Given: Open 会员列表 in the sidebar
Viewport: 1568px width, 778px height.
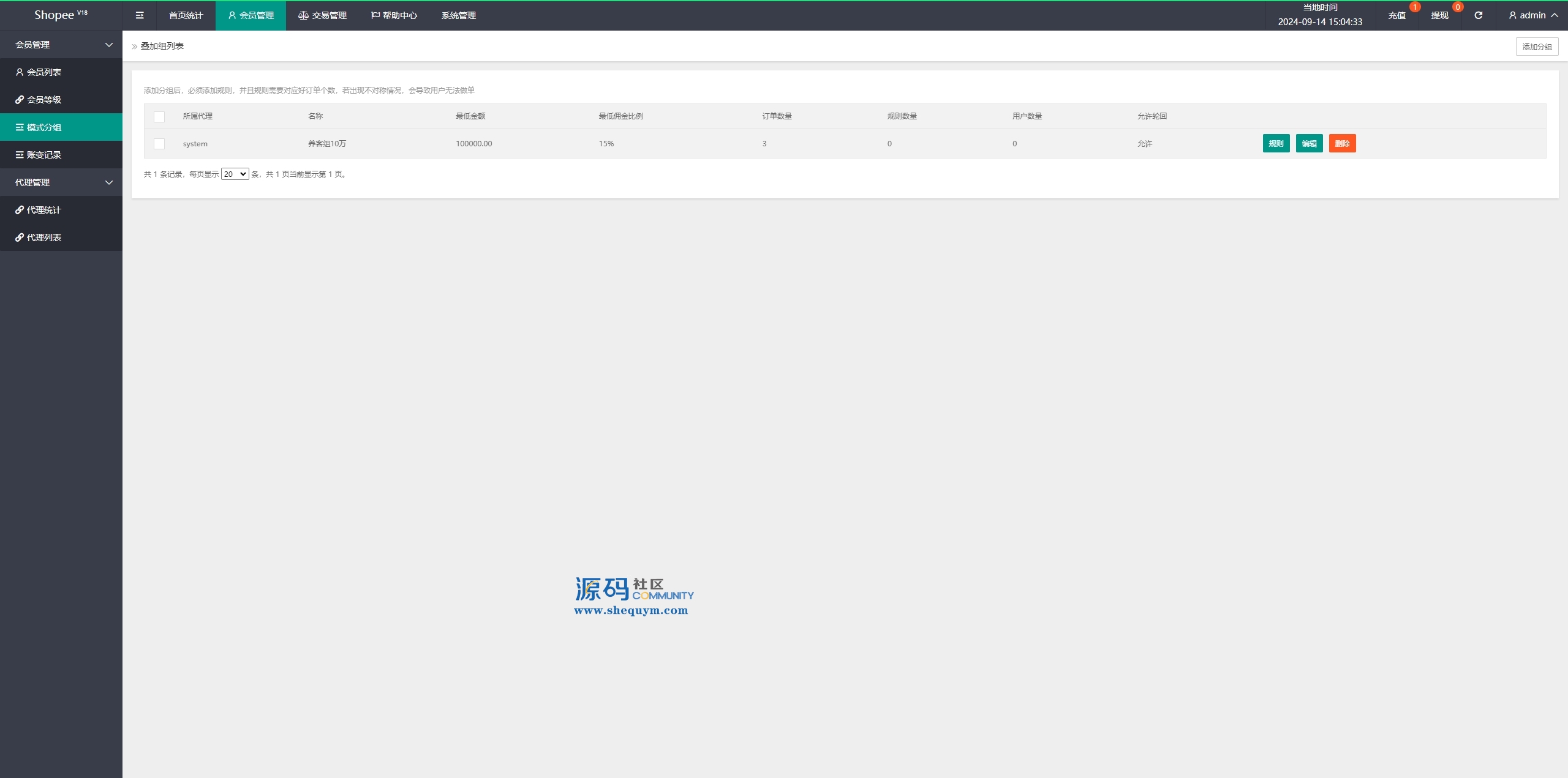Looking at the screenshot, I should [44, 72].
